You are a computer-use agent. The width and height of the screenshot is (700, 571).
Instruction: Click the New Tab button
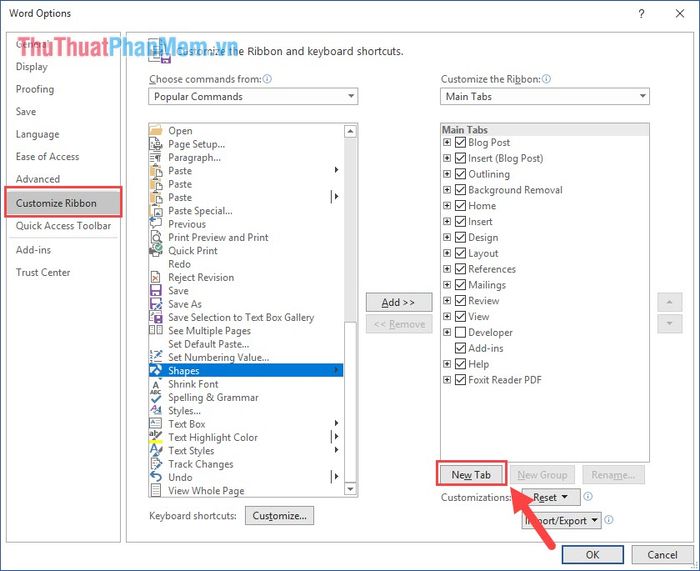[x=471, y=475]
